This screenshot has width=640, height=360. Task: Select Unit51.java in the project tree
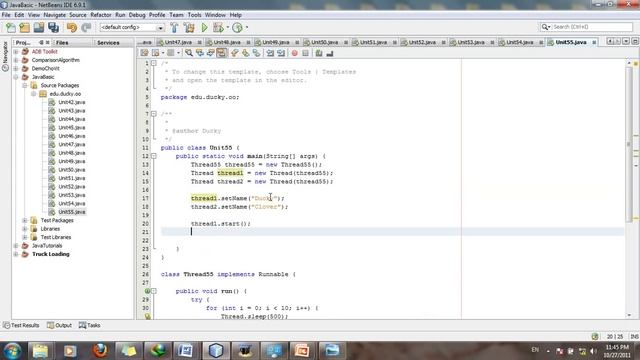tap(67, 178)
